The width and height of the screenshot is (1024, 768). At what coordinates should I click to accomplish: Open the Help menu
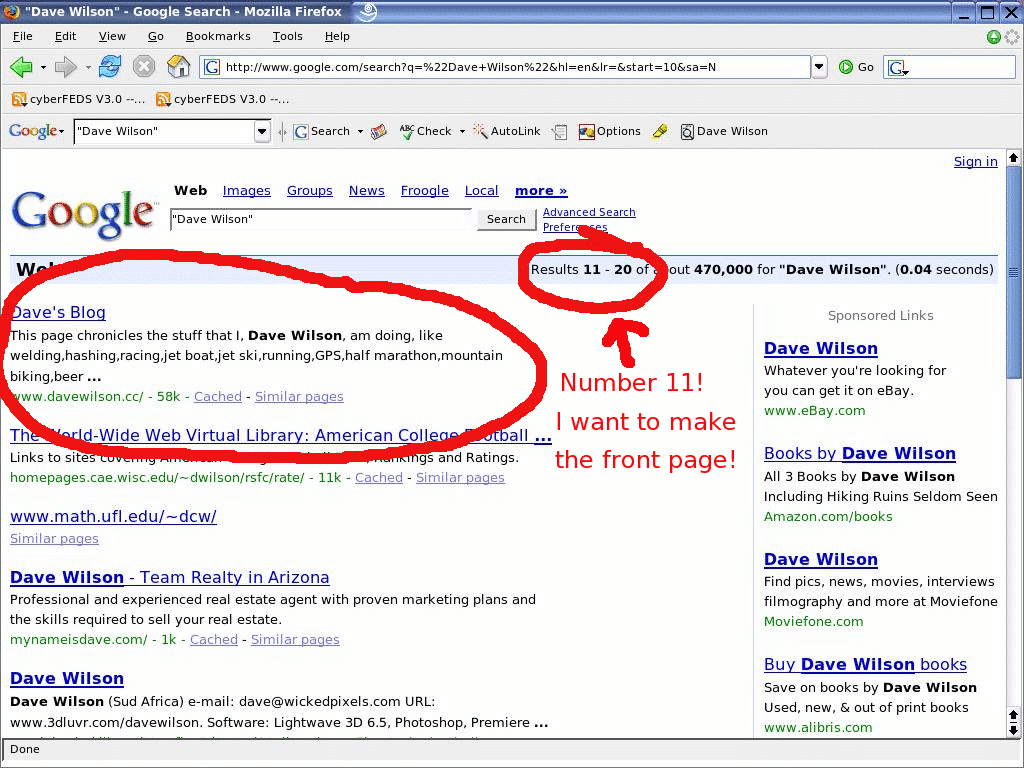click(x=337, y=37)
